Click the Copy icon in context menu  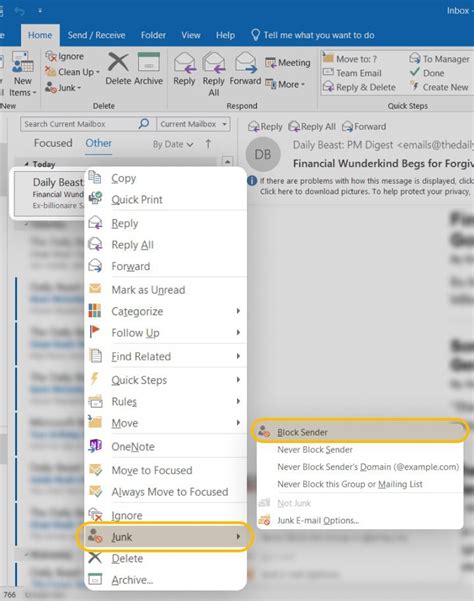pyautogui.click(x=95, y=177)
